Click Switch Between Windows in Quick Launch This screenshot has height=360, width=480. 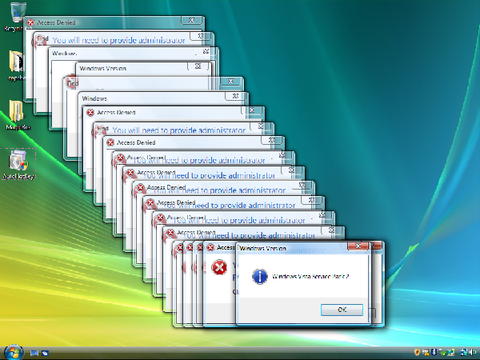[x=45, y=353]
